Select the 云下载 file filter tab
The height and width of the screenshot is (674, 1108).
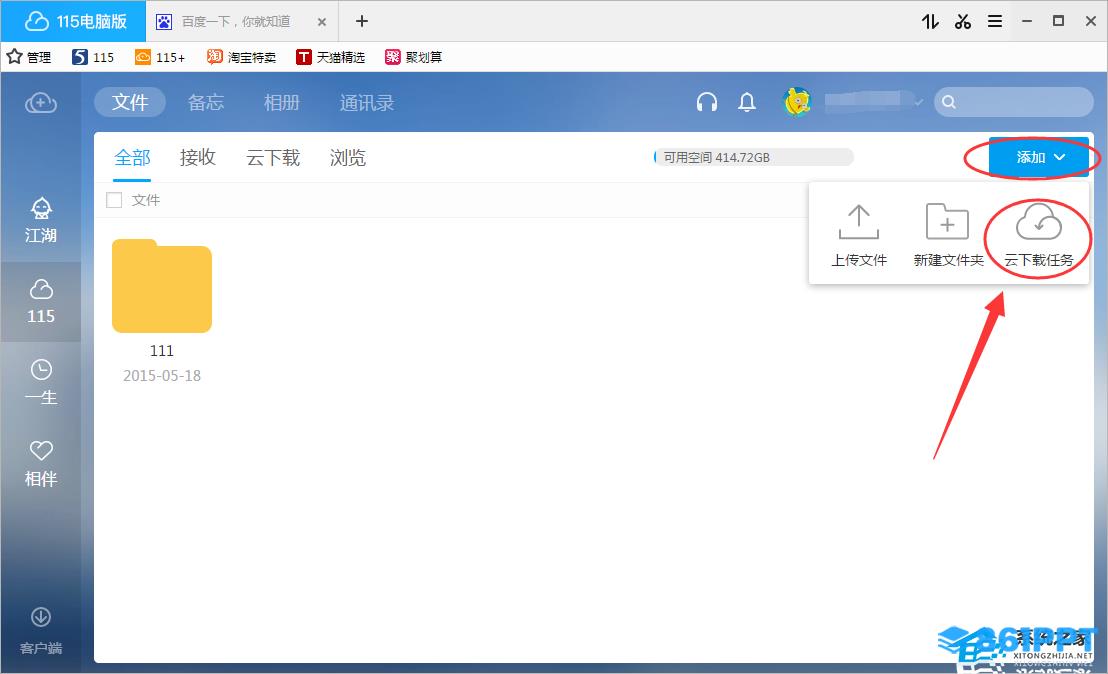273,158
